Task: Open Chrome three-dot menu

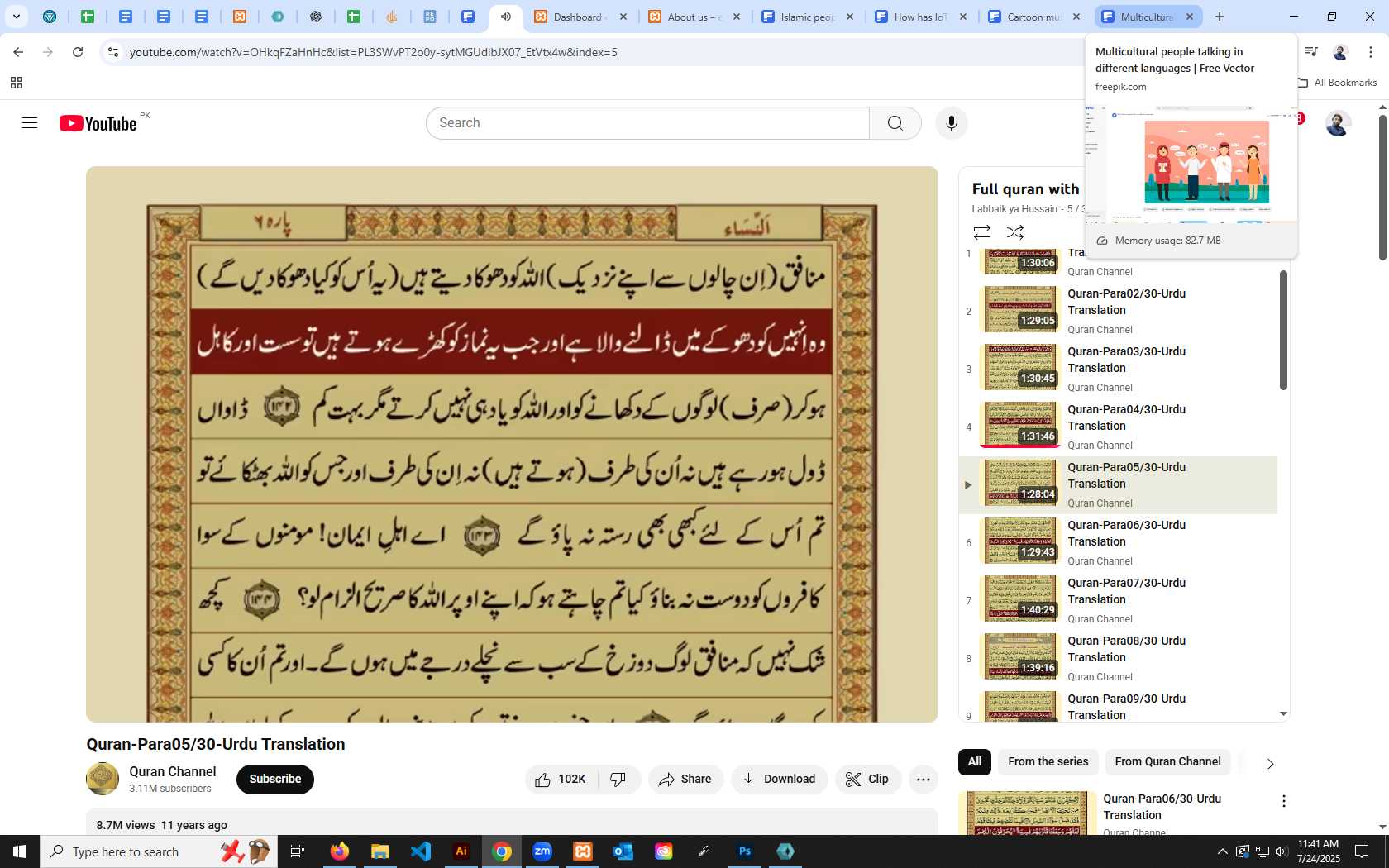Action: tap(1370, 52)
